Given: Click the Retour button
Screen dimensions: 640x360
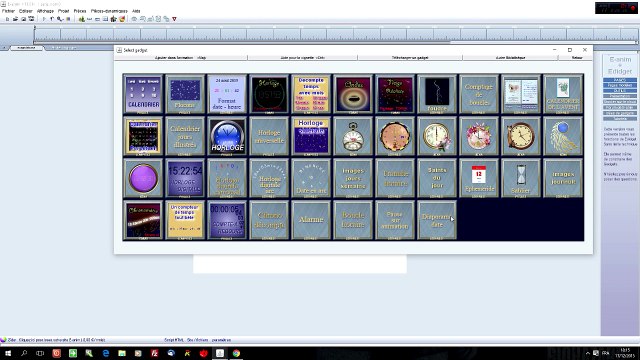Looking at the screenshot, I should coord(576,58).
